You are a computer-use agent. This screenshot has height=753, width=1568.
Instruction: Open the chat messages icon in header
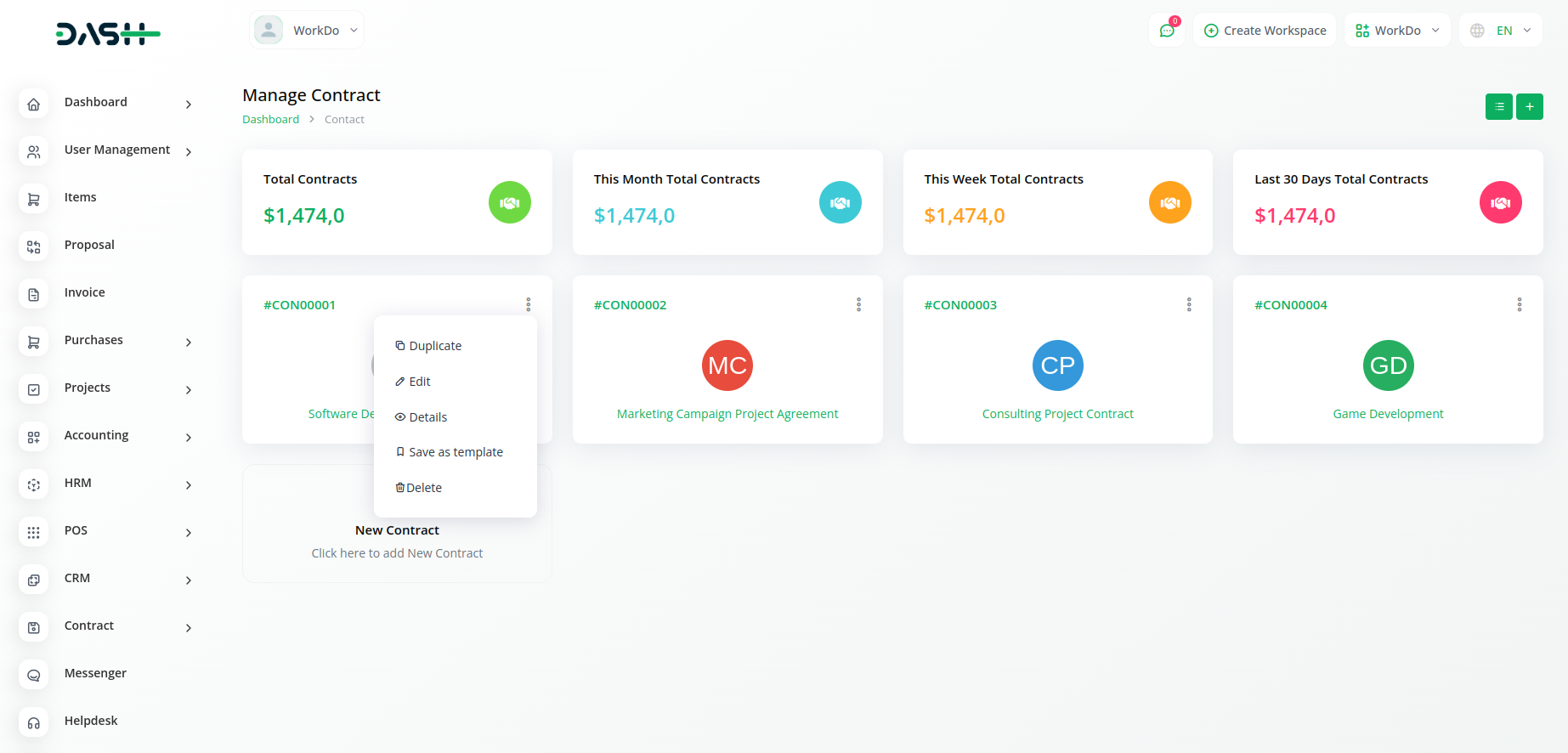click(1167, 31)
